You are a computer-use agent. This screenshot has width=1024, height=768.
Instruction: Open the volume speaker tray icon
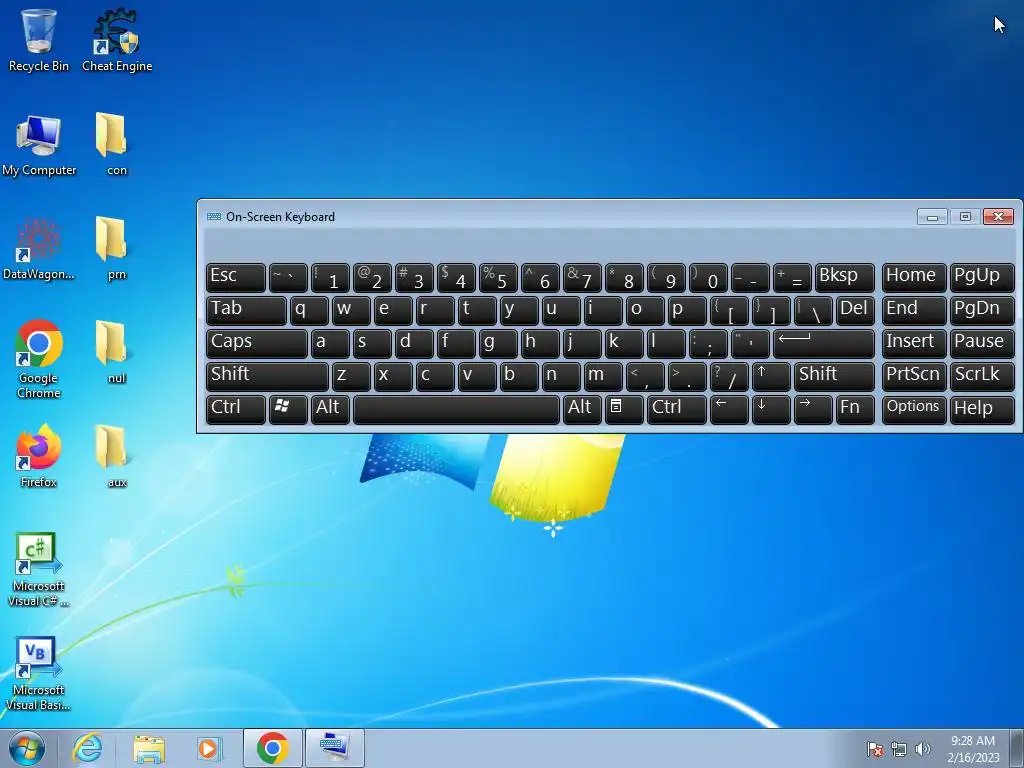pos(922,750)
